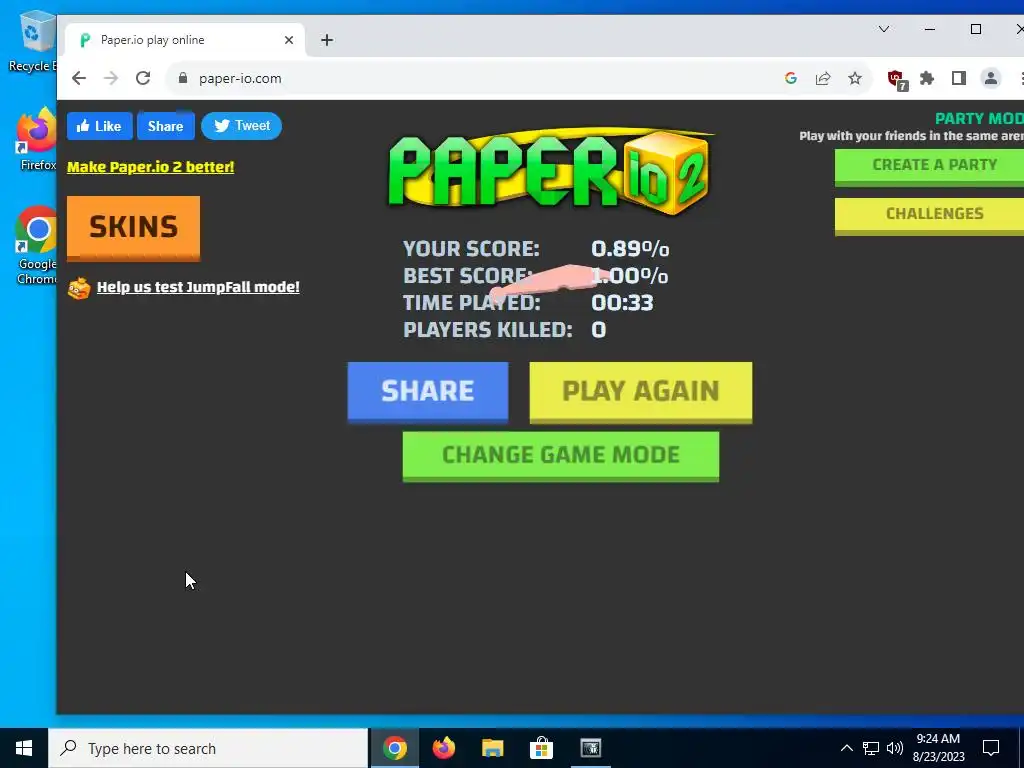The width and height of the screenshot is (1024, 768).
Task: Click the volume speaker tray icon
Action: click(x=895, y=748)
